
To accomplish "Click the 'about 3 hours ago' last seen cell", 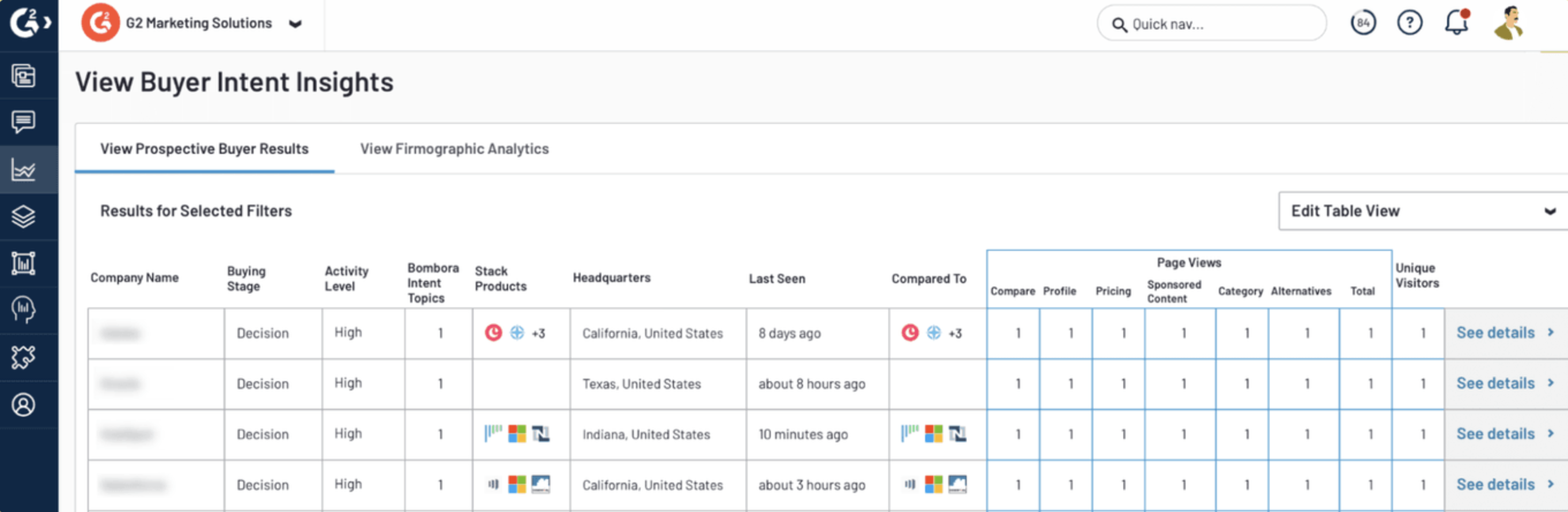I will [x=812, y=485].
